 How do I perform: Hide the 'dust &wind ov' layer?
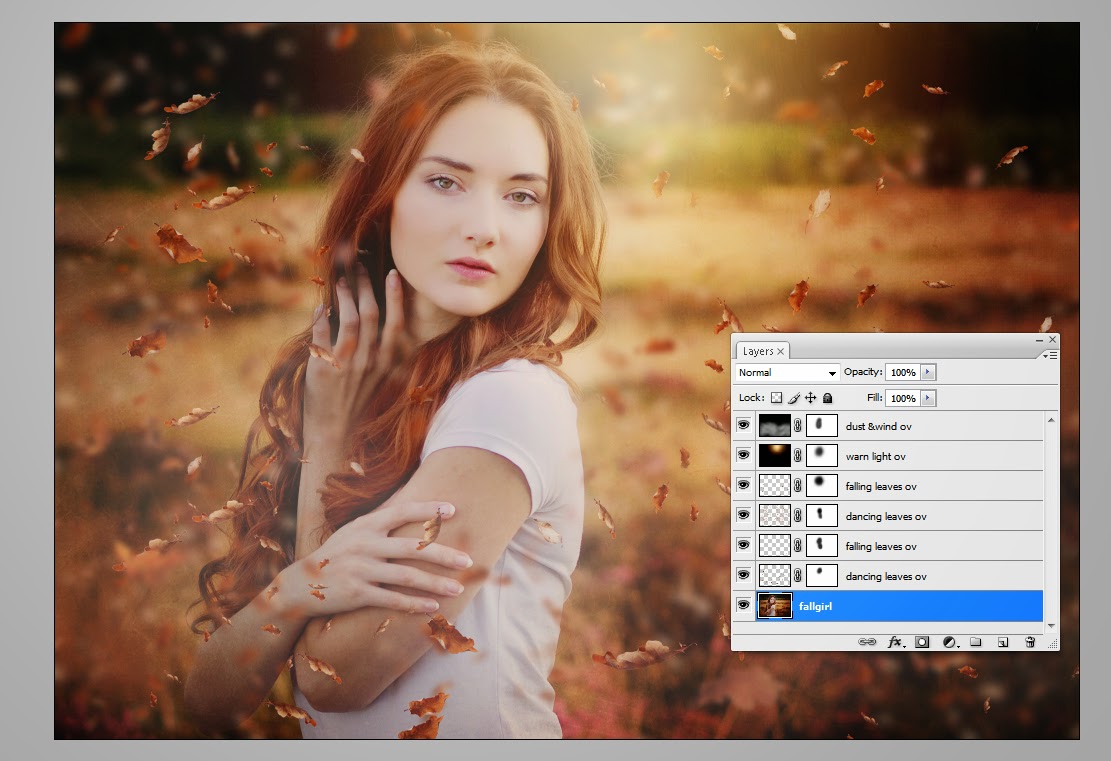(x=743, y=425)
